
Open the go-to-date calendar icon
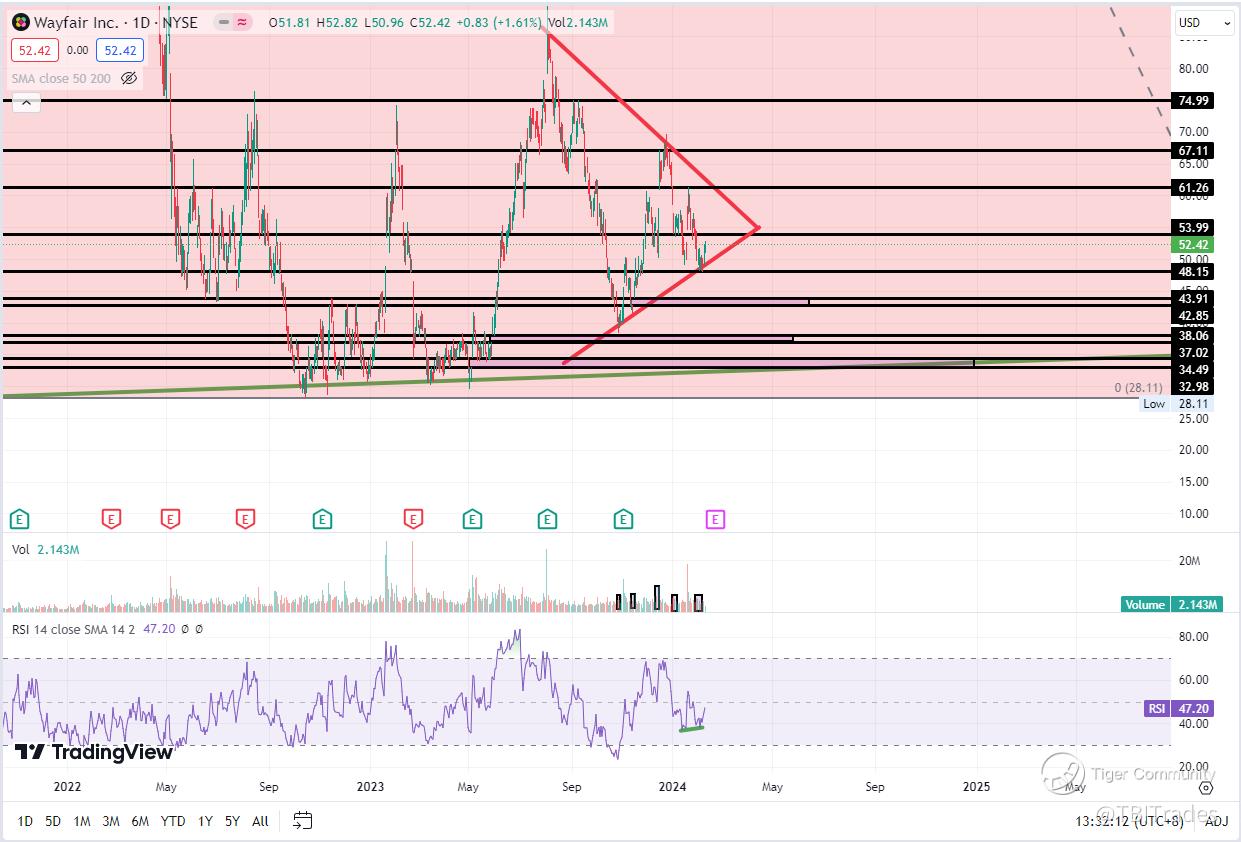[x=302, y=821]
